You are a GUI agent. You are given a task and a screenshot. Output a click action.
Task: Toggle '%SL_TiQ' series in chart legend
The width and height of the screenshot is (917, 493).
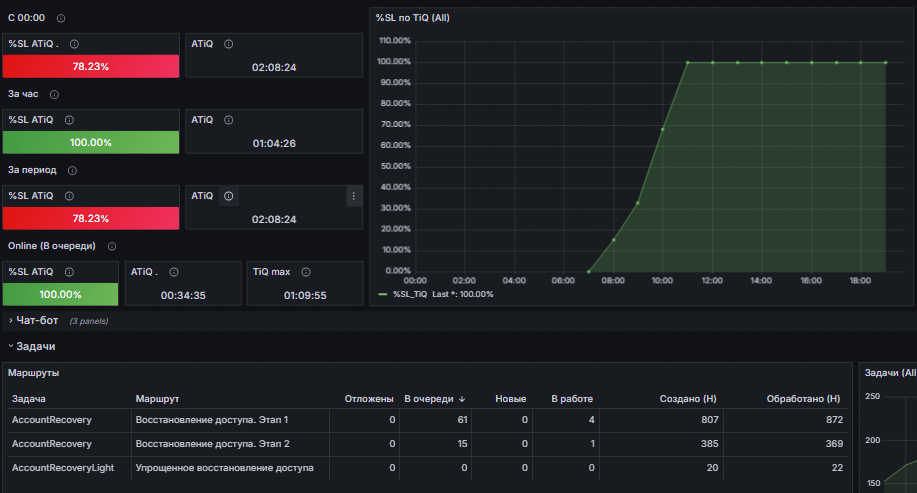click(410, 294)
